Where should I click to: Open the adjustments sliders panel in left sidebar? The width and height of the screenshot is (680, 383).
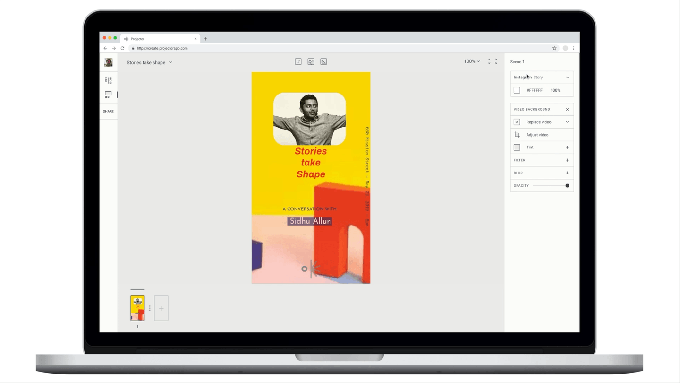(x=108, y=80)
